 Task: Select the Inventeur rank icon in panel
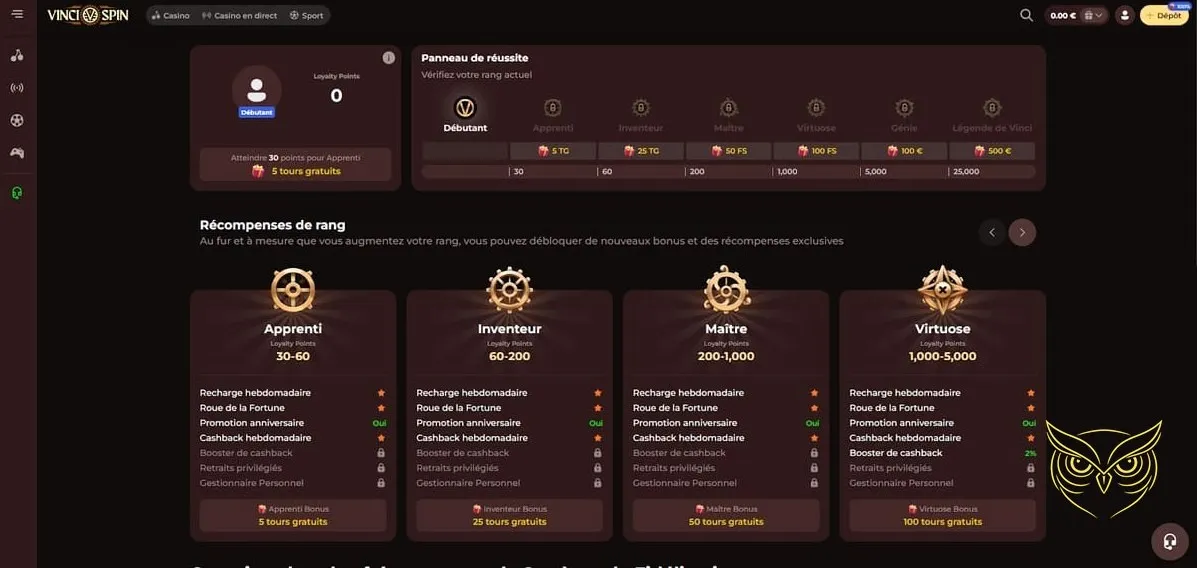coord(640,108)
